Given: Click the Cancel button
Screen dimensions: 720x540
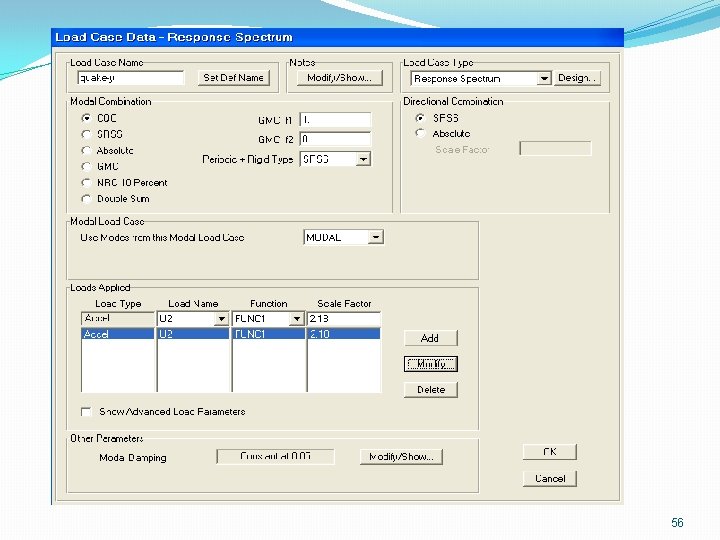Looking at the screenshot, I should [x=550, y=478].
